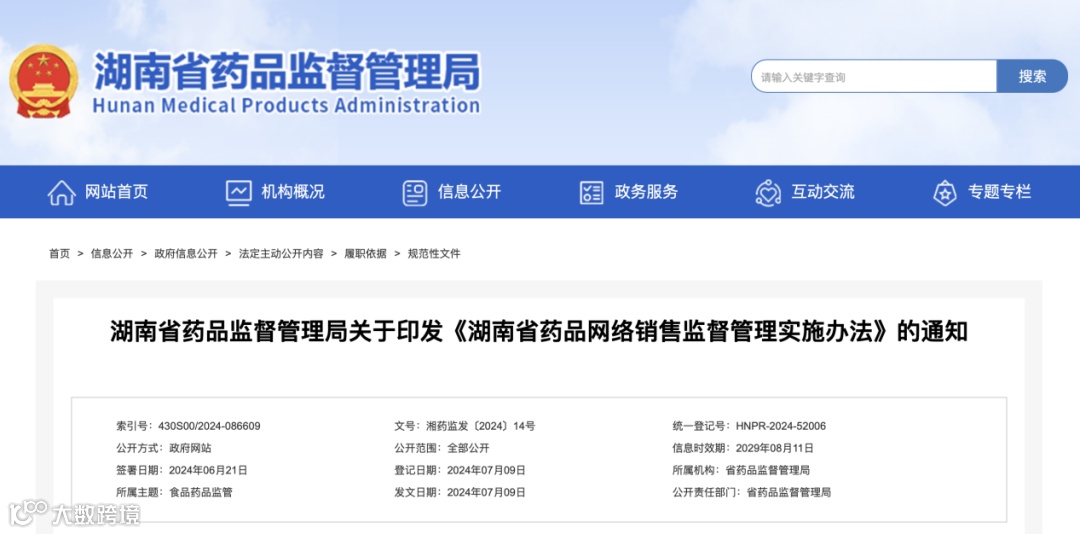Click the site title 湖南省药品监督管理局
The image size is (1080, 534).
(287, 72)
